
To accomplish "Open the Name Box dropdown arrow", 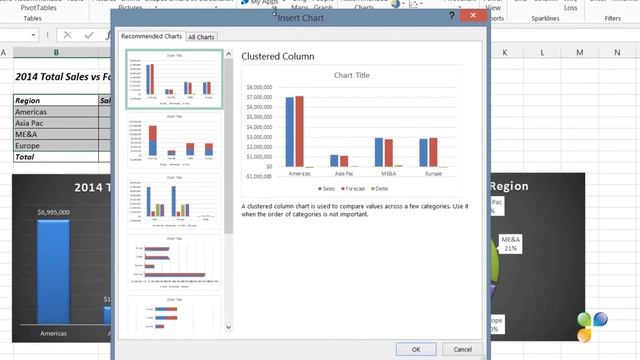I will point(33,36).
